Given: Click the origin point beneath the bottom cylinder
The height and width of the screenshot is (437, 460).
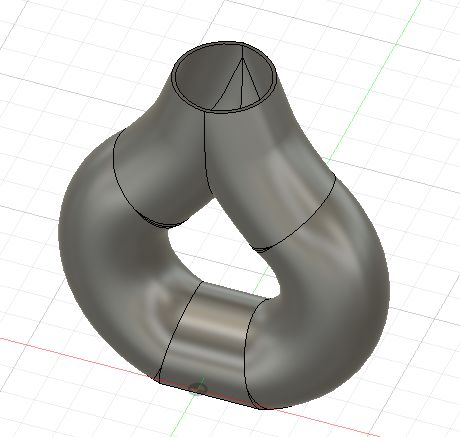Looking at the screenshot, I should (197, 388).
